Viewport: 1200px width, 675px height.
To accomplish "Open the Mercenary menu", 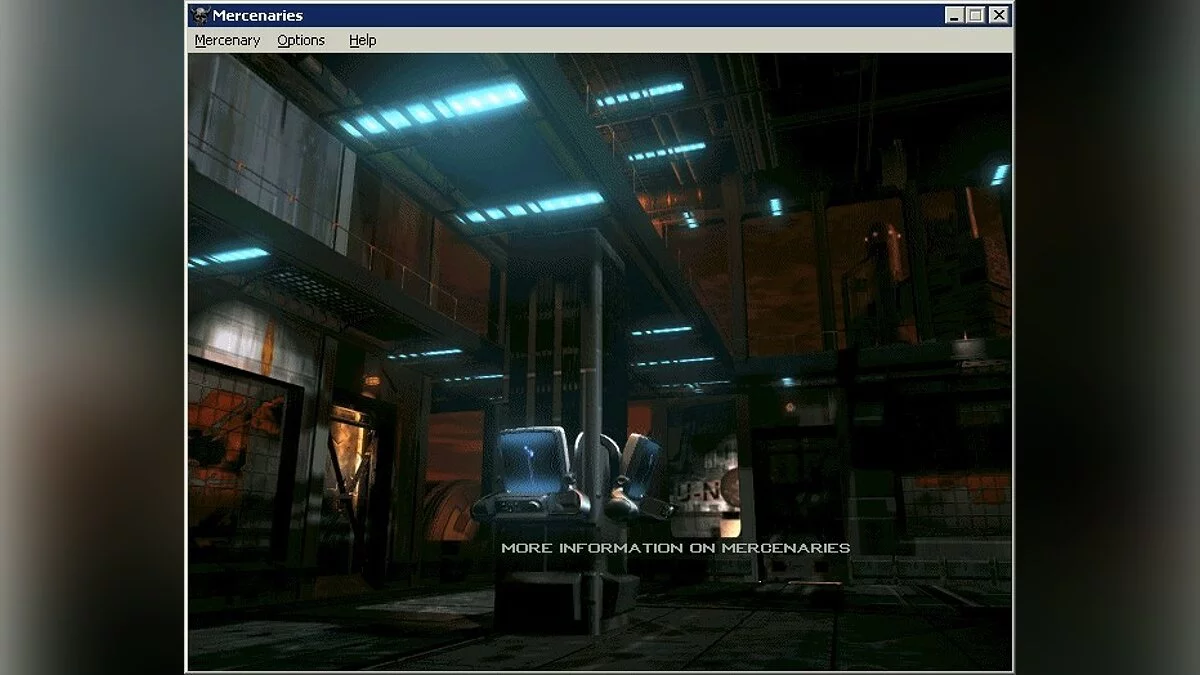I will 227,40.
